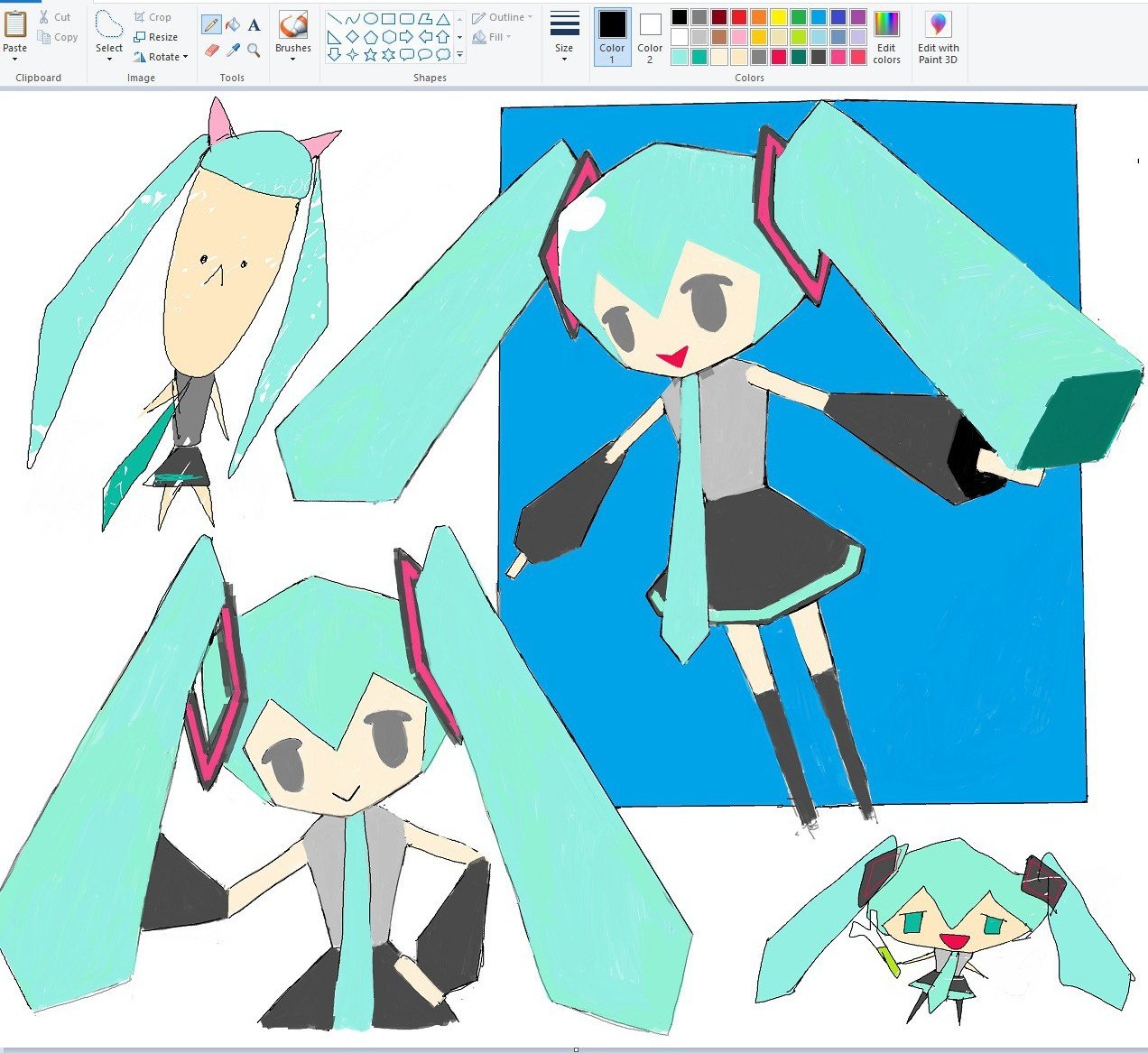Click the "Tools" group label
The height and width of the screenshot is (1053, 1148).
(x=232, y=78)
